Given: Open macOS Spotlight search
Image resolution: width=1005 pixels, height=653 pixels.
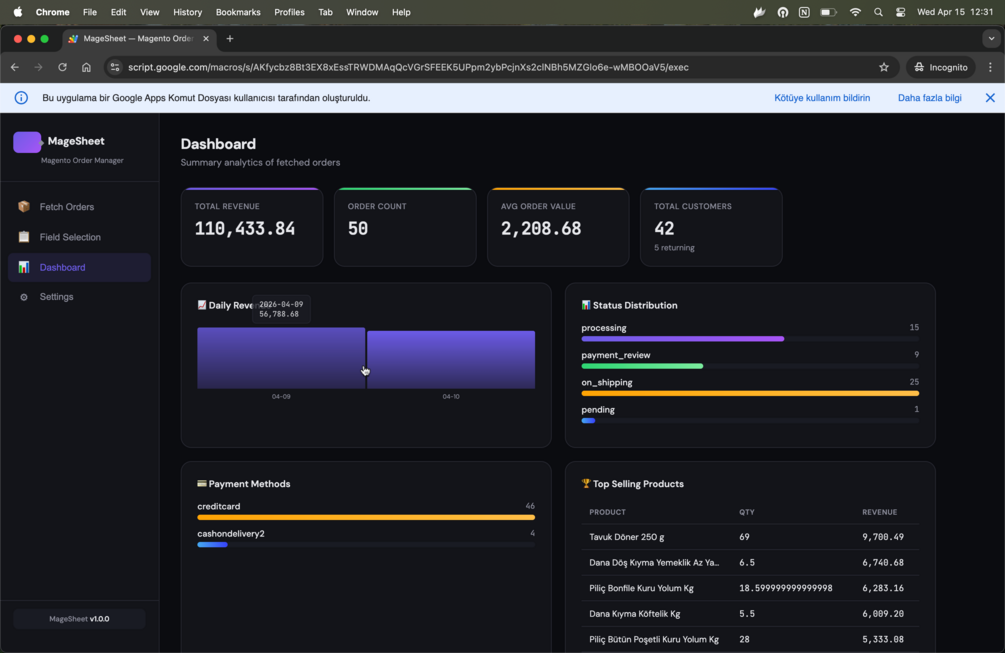Looking at the screenshot, I should [x=878, y=12].
